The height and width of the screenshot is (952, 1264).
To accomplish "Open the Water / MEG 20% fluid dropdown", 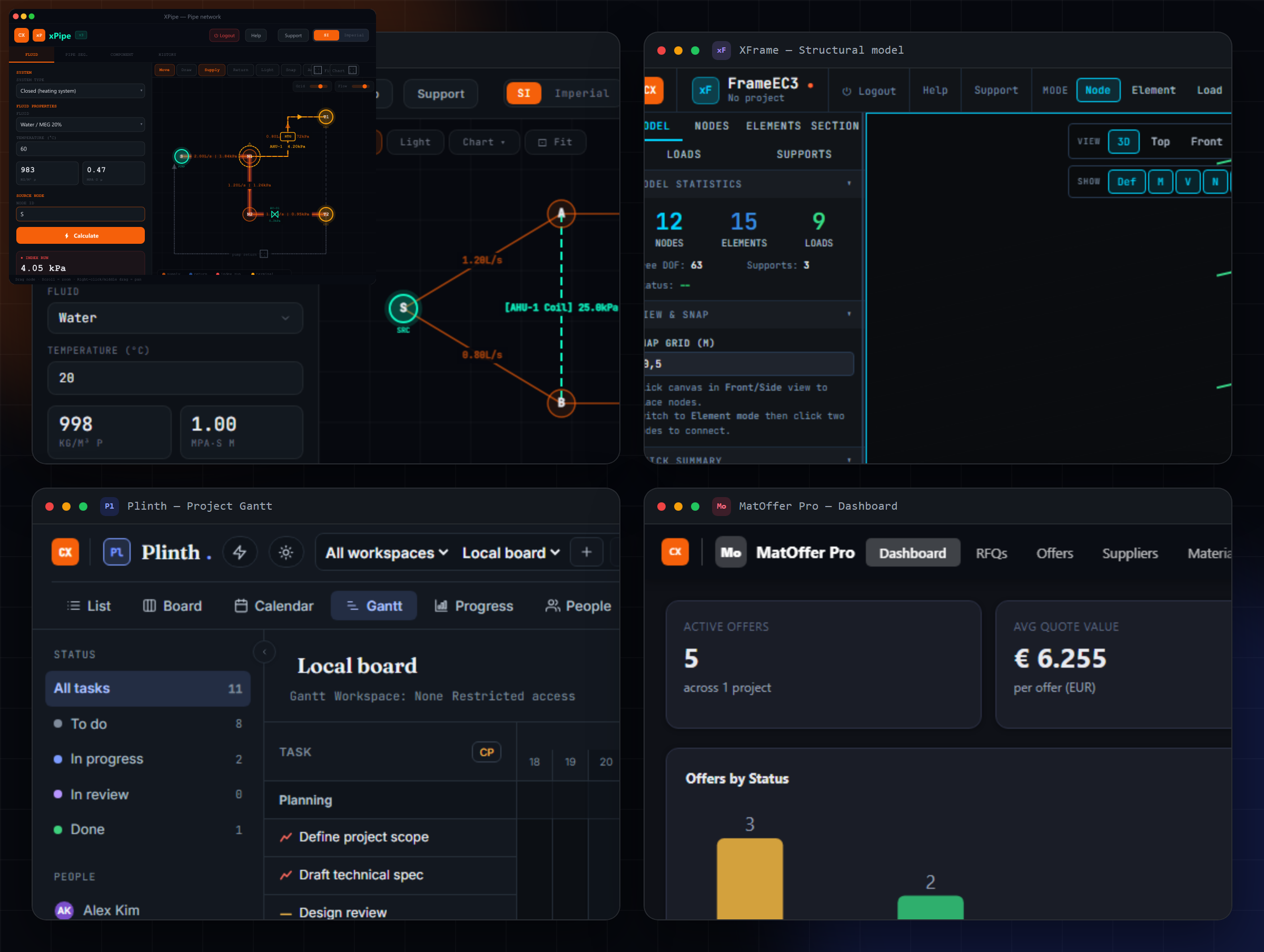I will click(81, 125).
